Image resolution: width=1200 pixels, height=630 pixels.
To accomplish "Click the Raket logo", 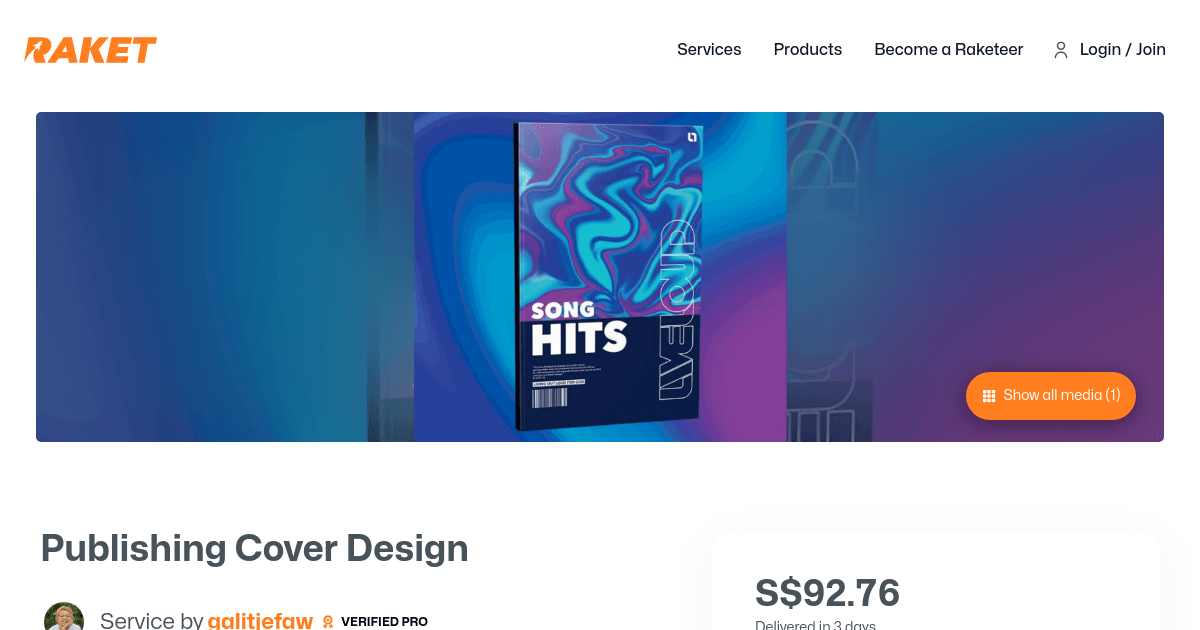I will (x=91, y=50).
